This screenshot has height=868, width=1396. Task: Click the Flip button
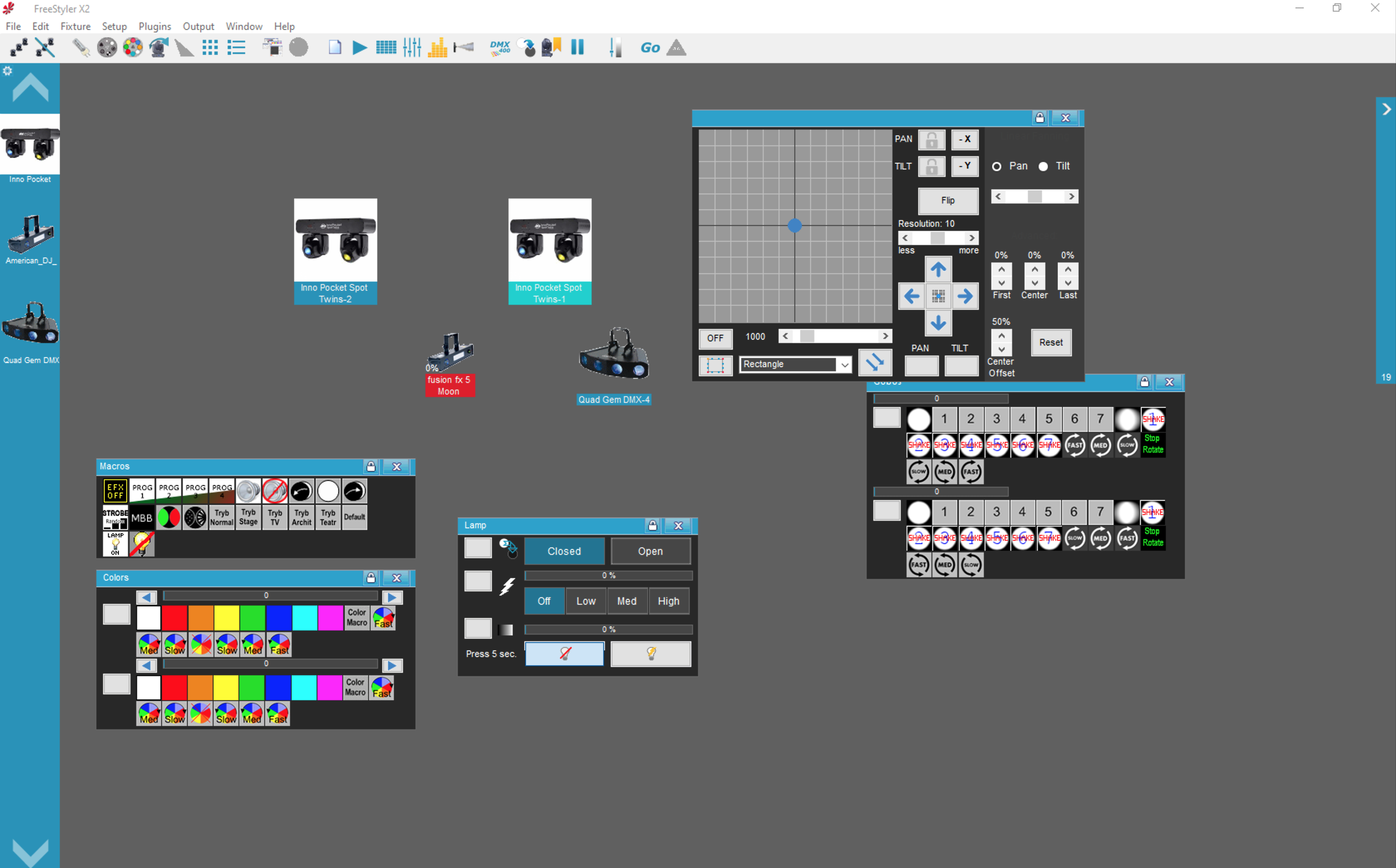[x=948, y=200]
